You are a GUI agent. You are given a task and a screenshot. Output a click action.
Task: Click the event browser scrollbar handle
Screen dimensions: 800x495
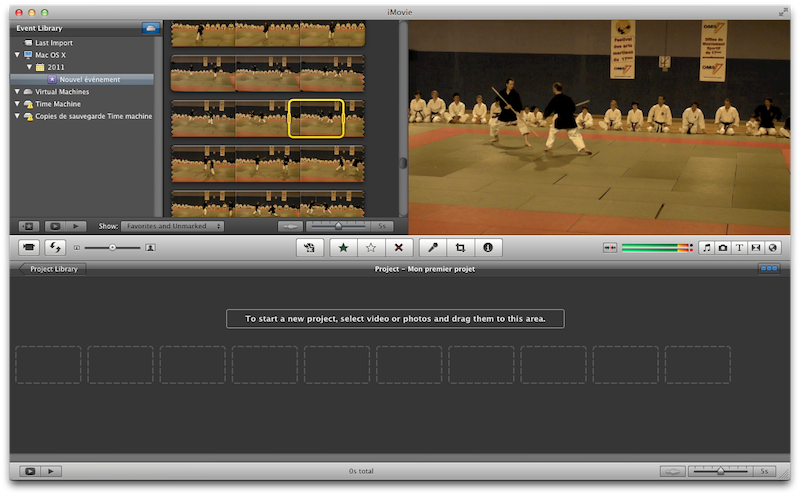403,163
